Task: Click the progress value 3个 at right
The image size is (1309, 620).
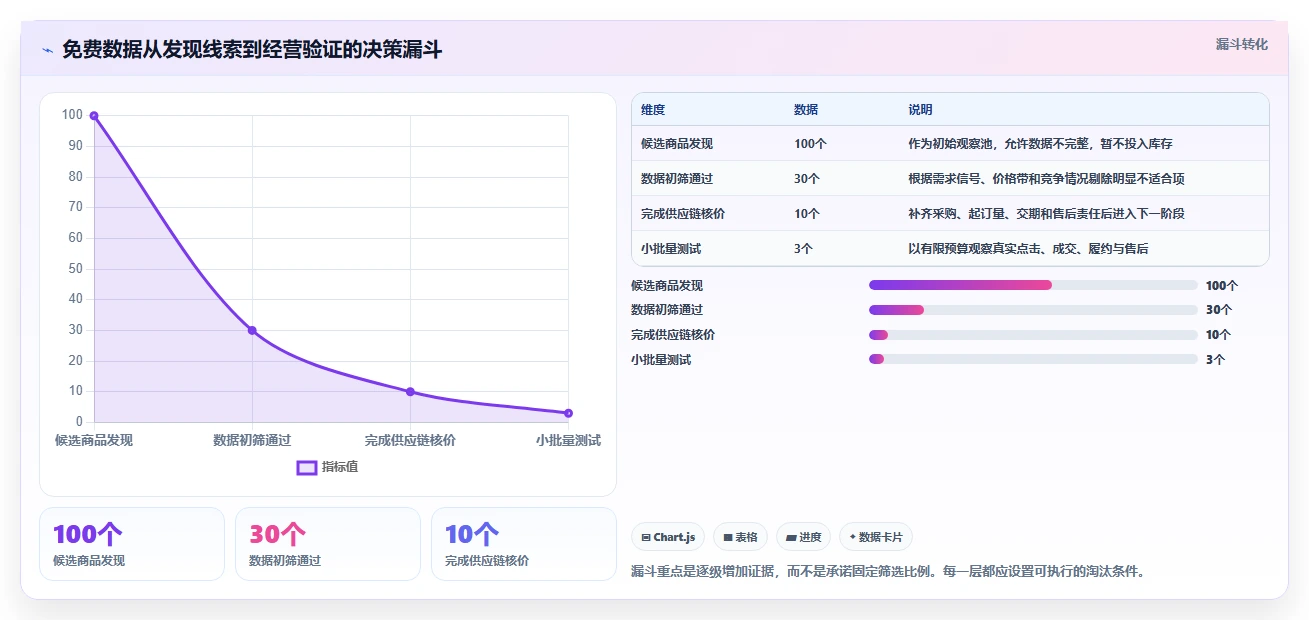Action: coord(1215,360)
